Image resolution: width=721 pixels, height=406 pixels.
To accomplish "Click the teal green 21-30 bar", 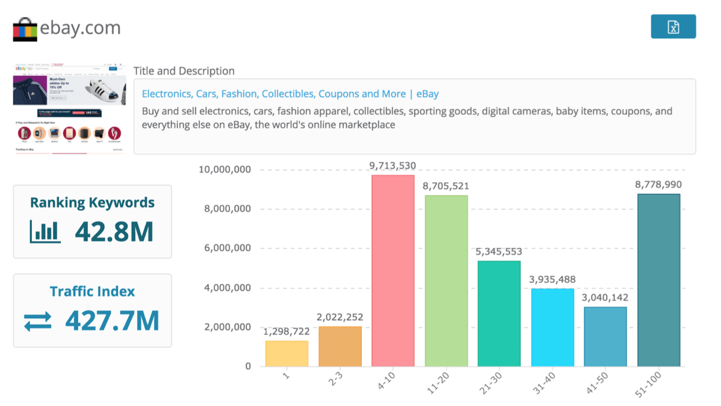I will [499, 313].
